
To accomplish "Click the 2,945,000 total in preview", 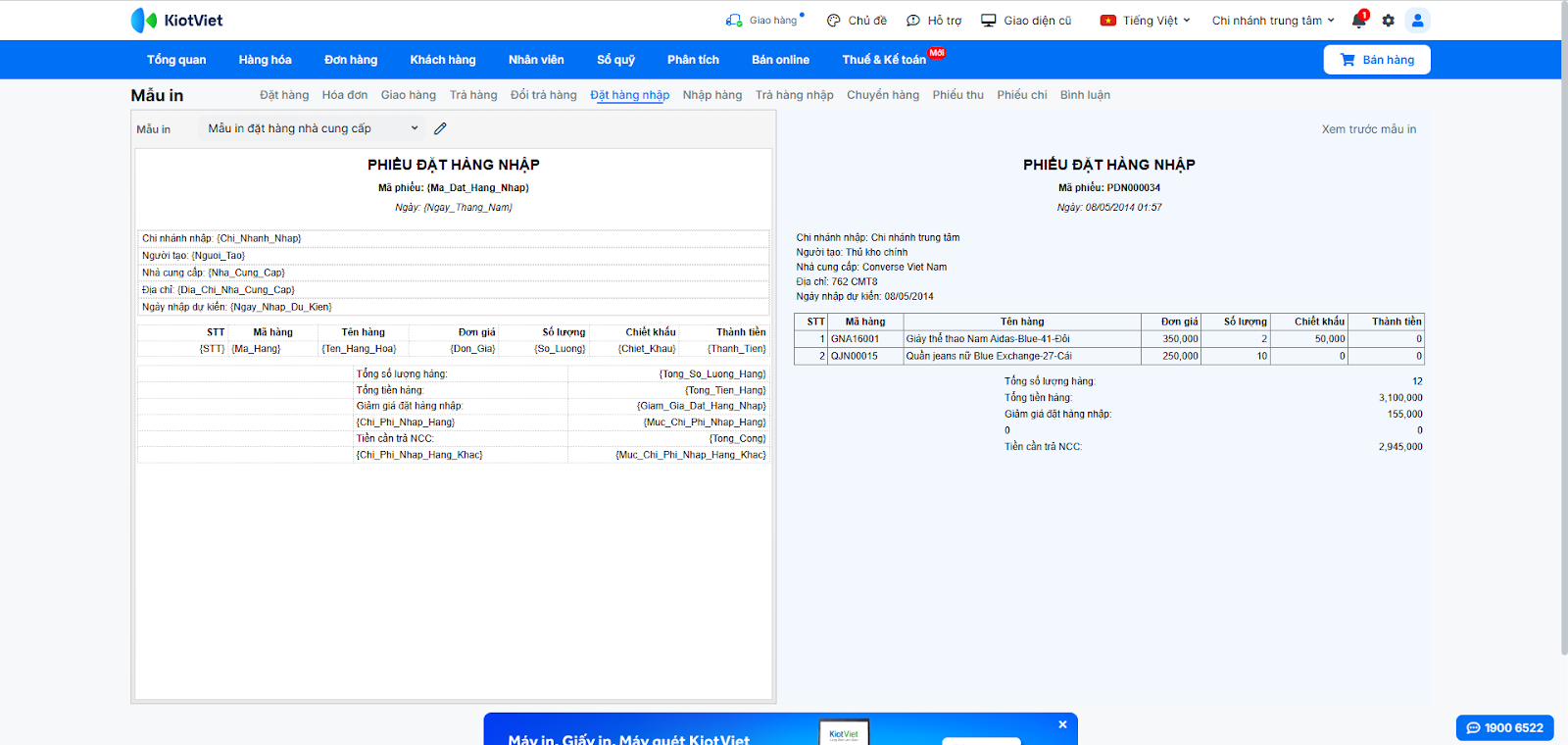I will tap(1400, 447).
